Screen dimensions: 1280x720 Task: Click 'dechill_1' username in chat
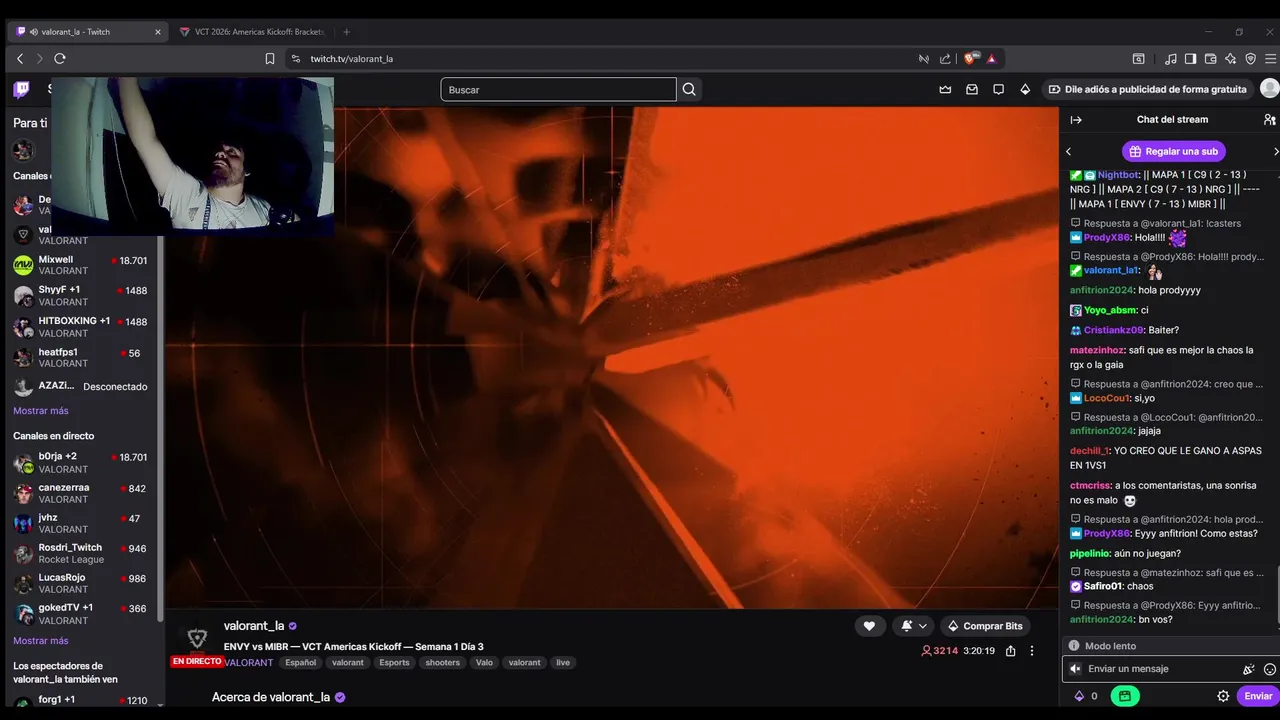coord(1089,451)
